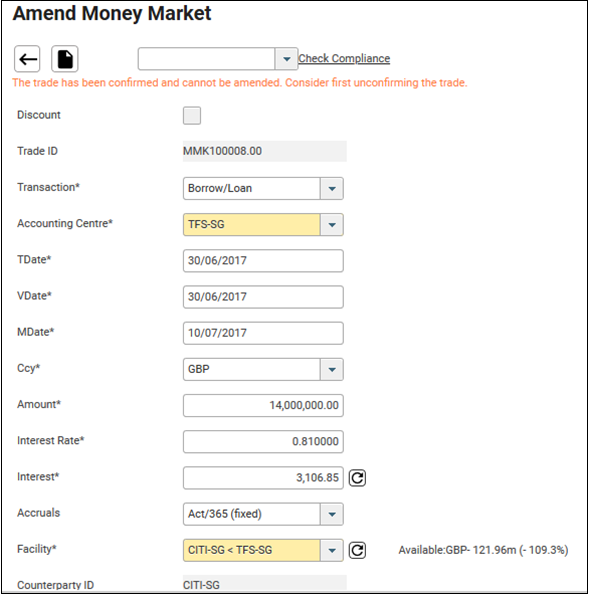The height and width of the screenshot is (595, 590).
Task: Click the document page icon
Action: point(65,59)
